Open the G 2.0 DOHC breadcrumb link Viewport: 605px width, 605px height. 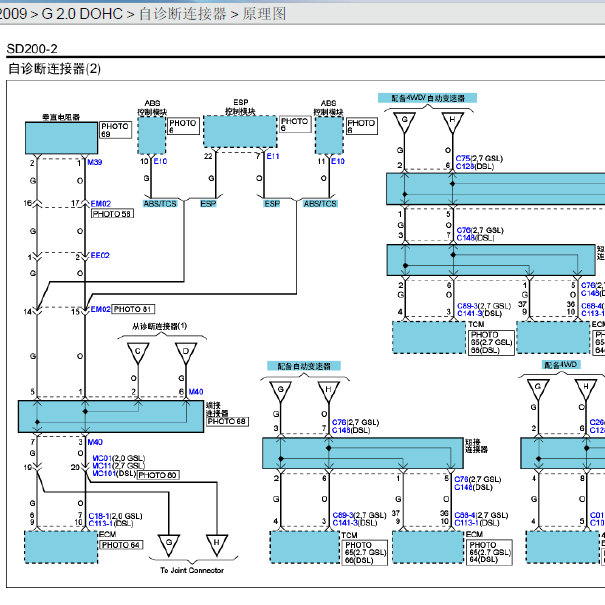pos(82,14)
